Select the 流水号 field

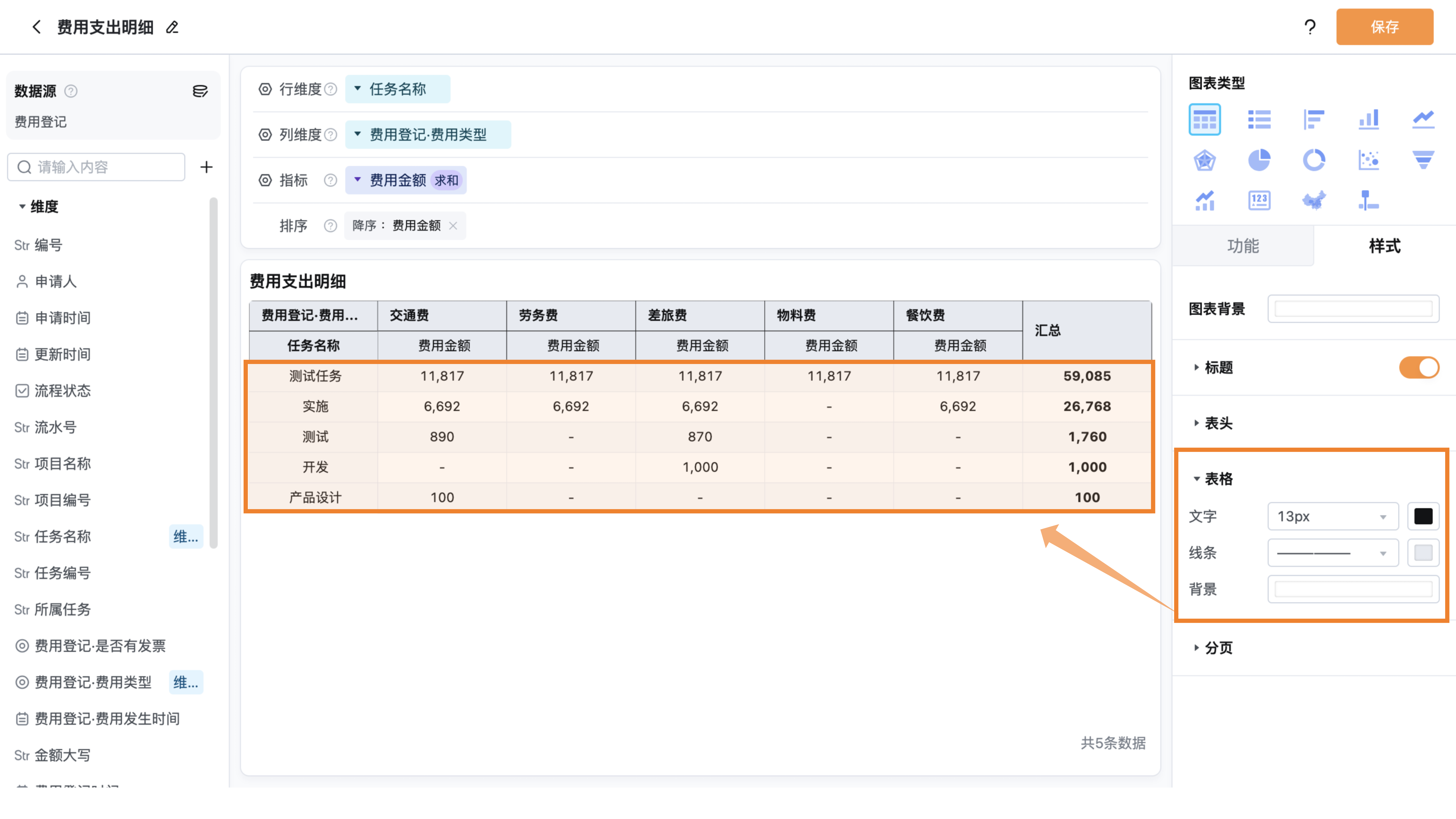coord(45,427)
